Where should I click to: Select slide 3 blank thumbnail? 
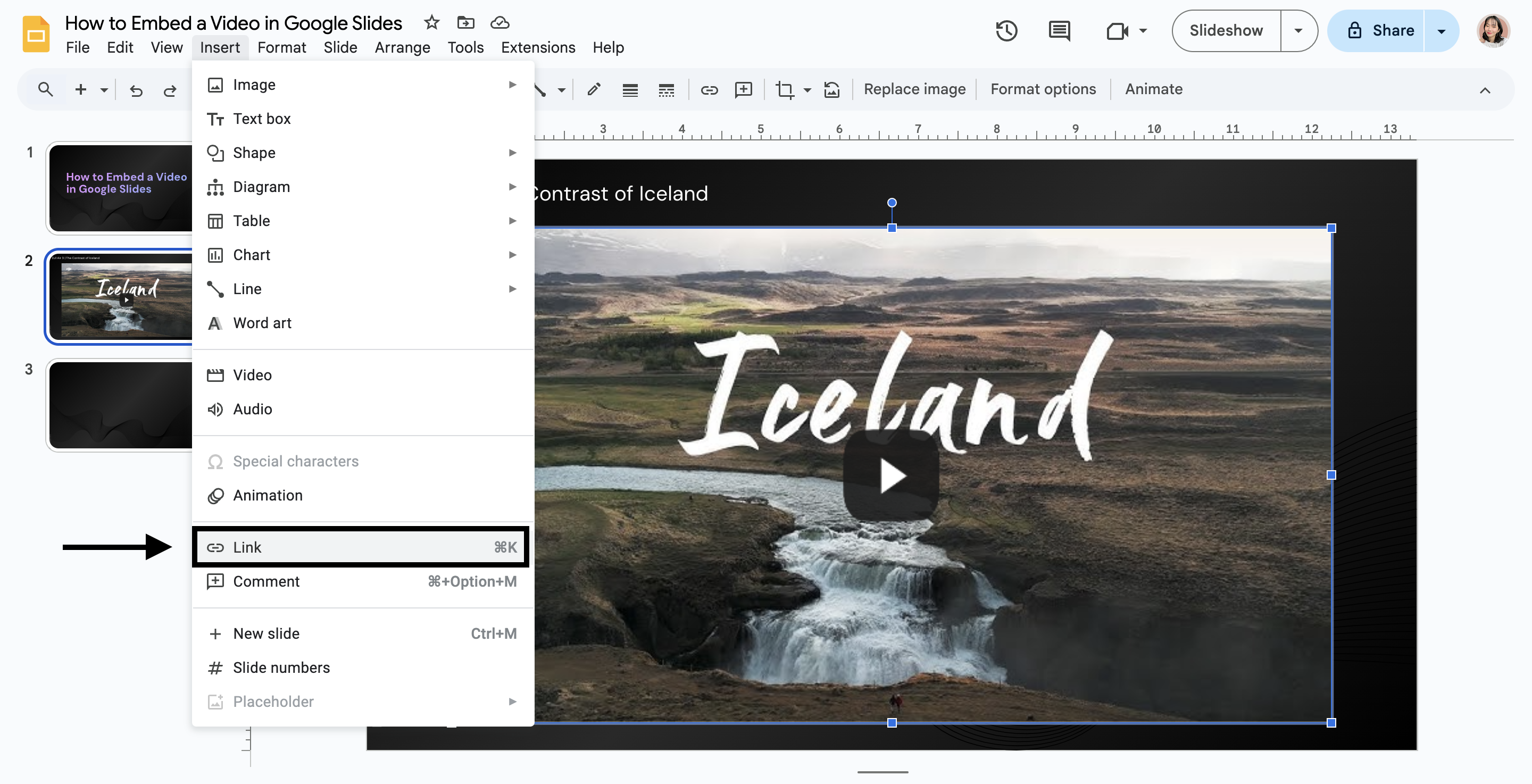pyautogui.click(x=121, y=405)
